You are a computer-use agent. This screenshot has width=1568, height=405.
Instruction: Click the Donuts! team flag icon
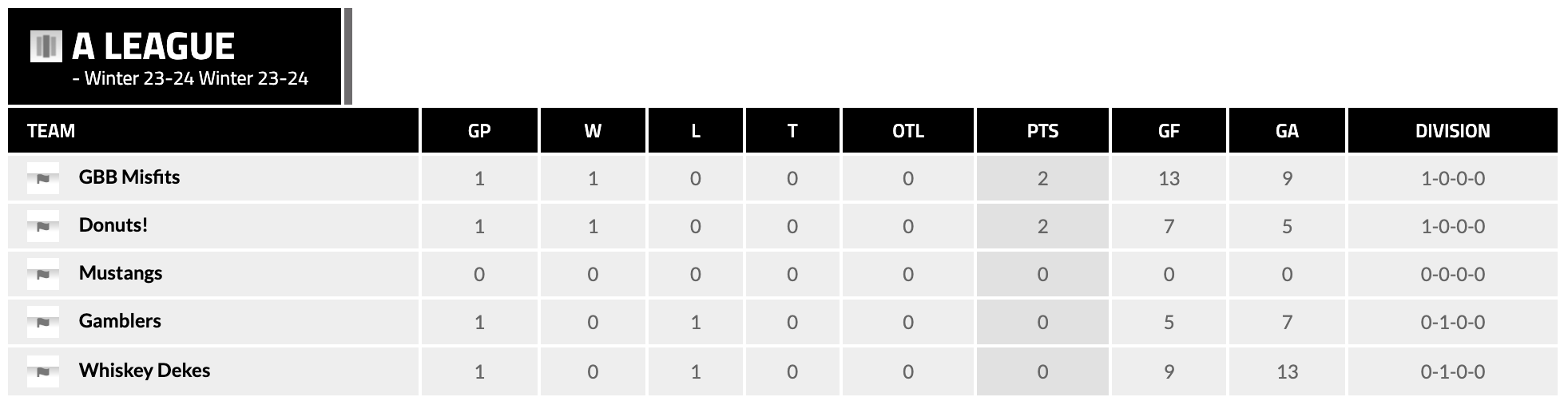[43, 226]
